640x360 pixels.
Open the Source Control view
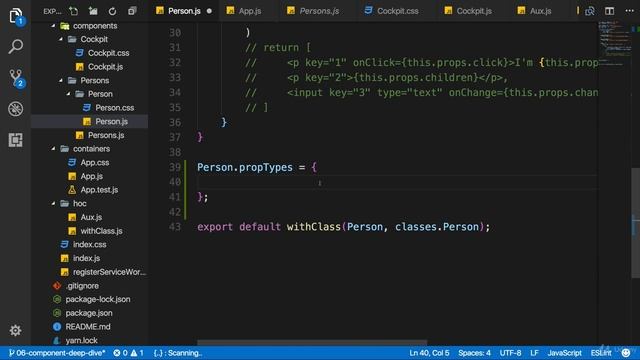coord(16,78)
